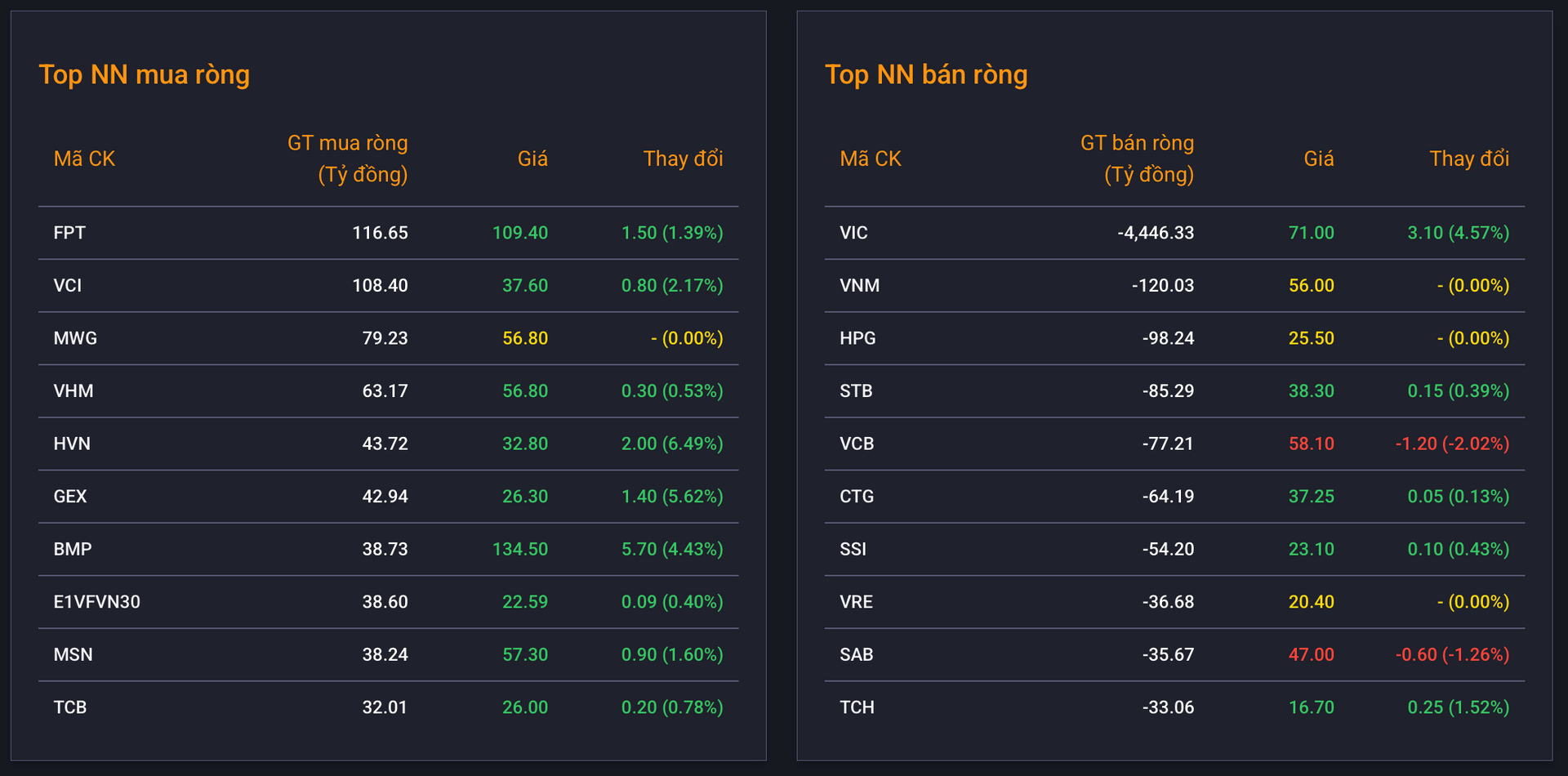The width and height of the screenshot is (1568, 776).
Task: Select the CTG ticker
Action: [x=857, y=497]
